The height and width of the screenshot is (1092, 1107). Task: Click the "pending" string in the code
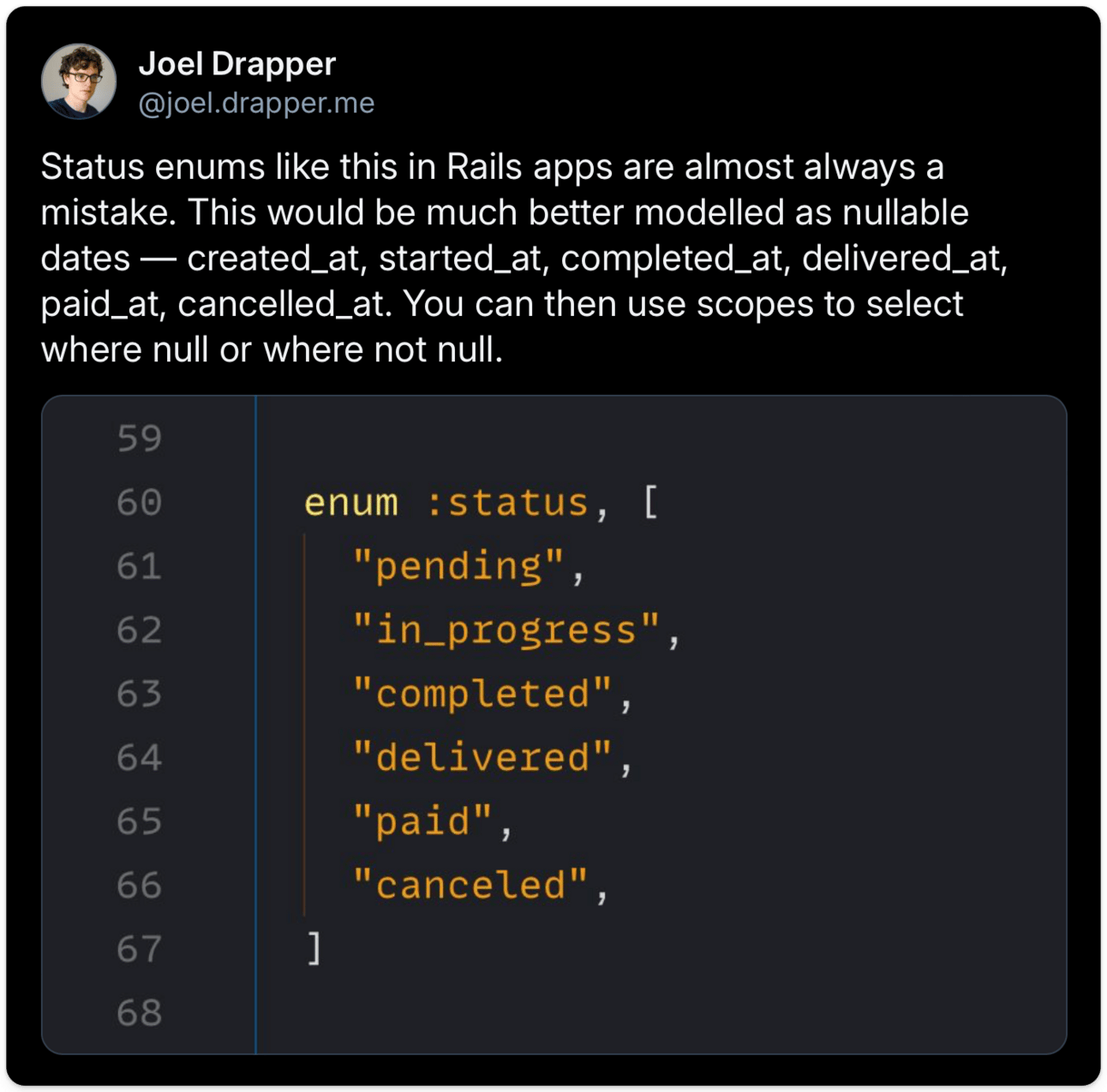(458, 566)
